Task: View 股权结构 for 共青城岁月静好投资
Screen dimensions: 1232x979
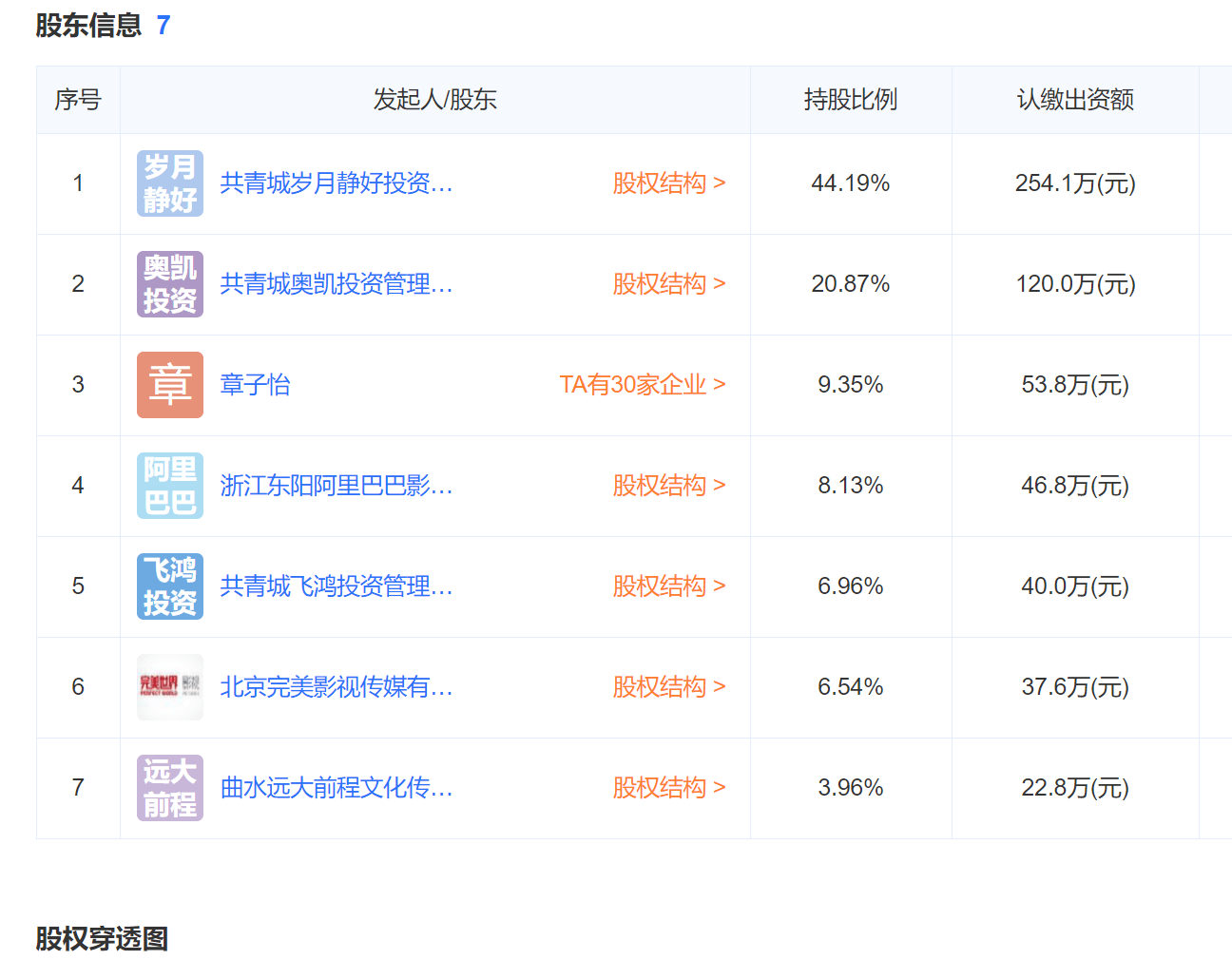Action: (x=669, y=183)
